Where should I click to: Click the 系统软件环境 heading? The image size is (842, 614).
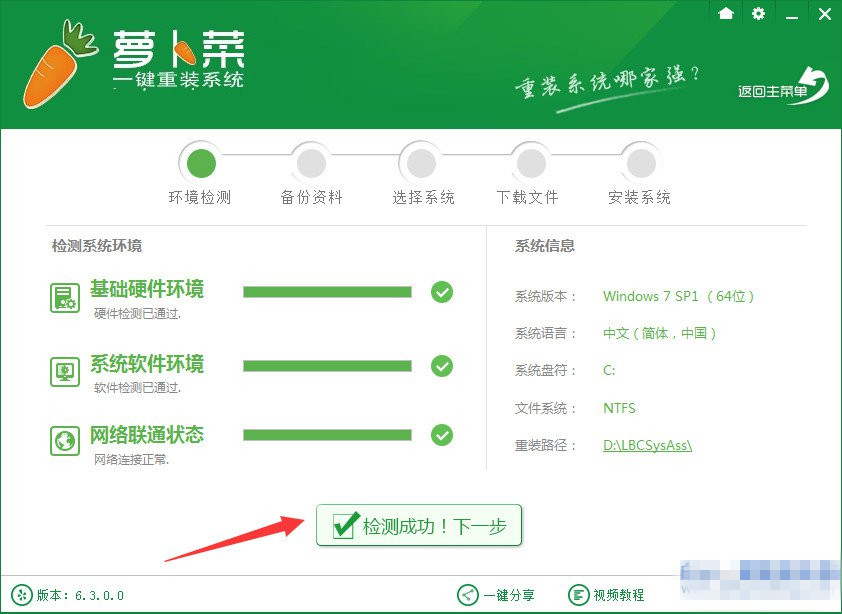click(x=147, y=364)
